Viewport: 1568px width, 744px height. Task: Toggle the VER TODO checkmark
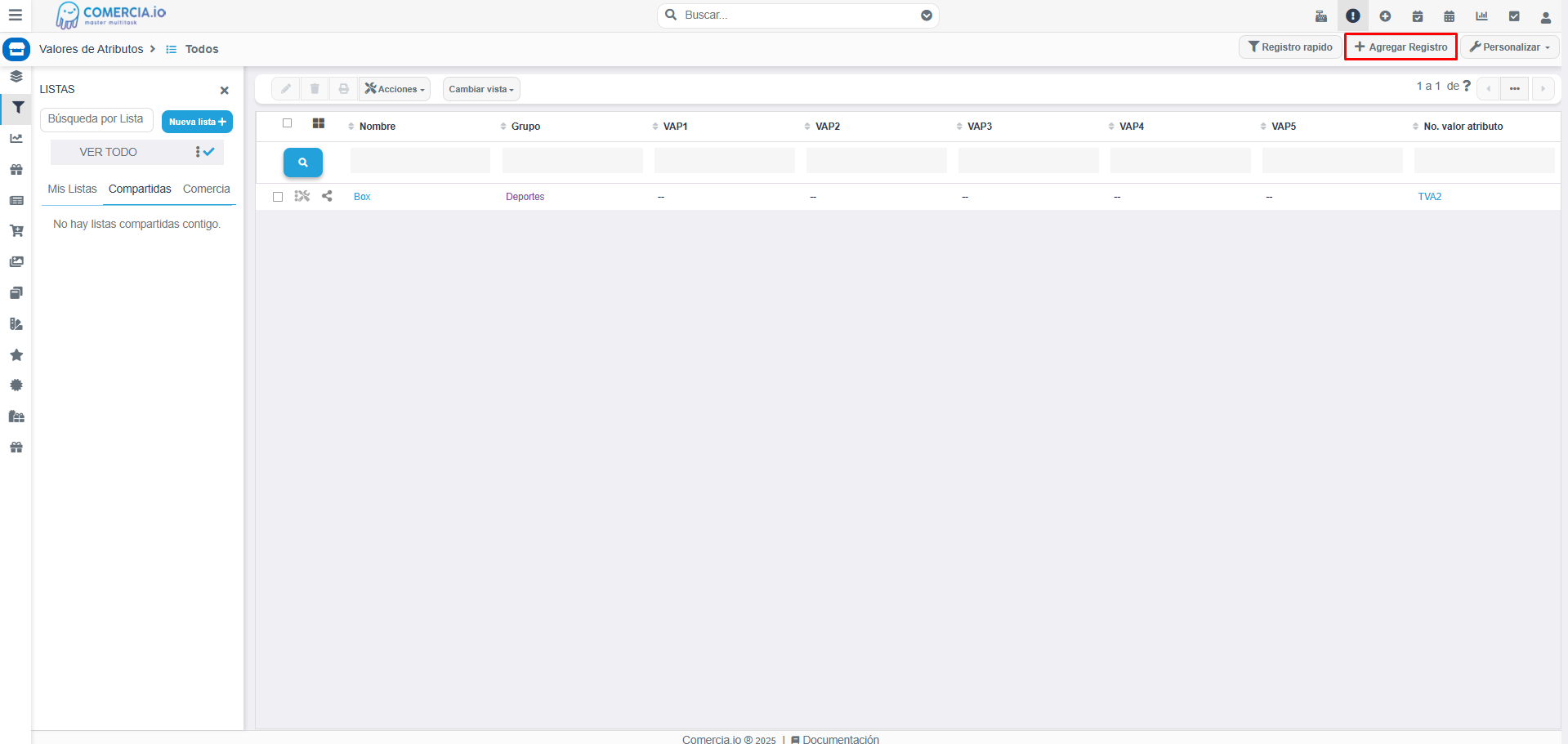coord(209,152)
